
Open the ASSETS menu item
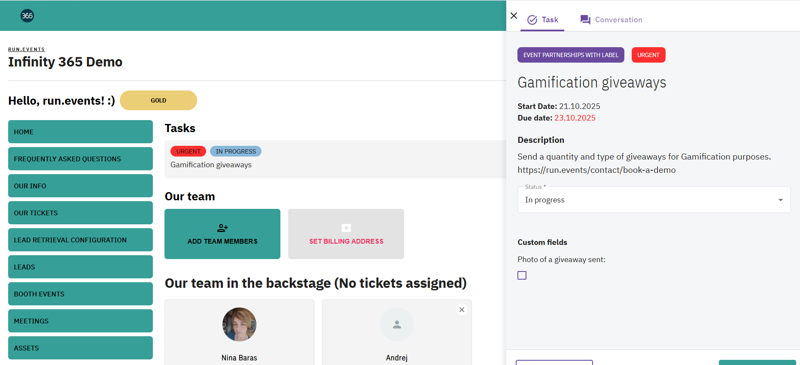(x=81, y=348)
